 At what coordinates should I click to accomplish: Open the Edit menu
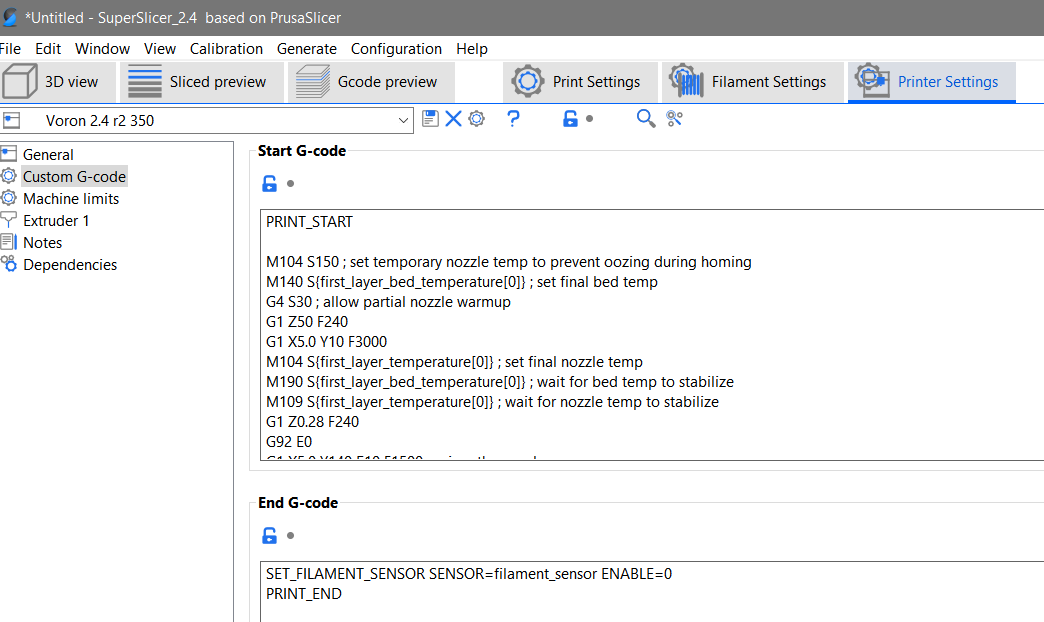point(48,49)
